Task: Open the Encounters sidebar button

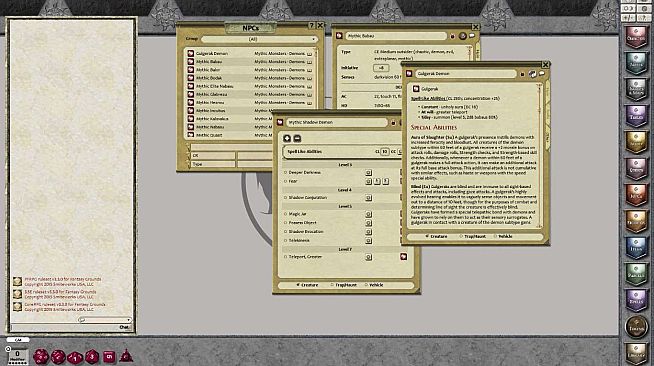Action: 636,221
